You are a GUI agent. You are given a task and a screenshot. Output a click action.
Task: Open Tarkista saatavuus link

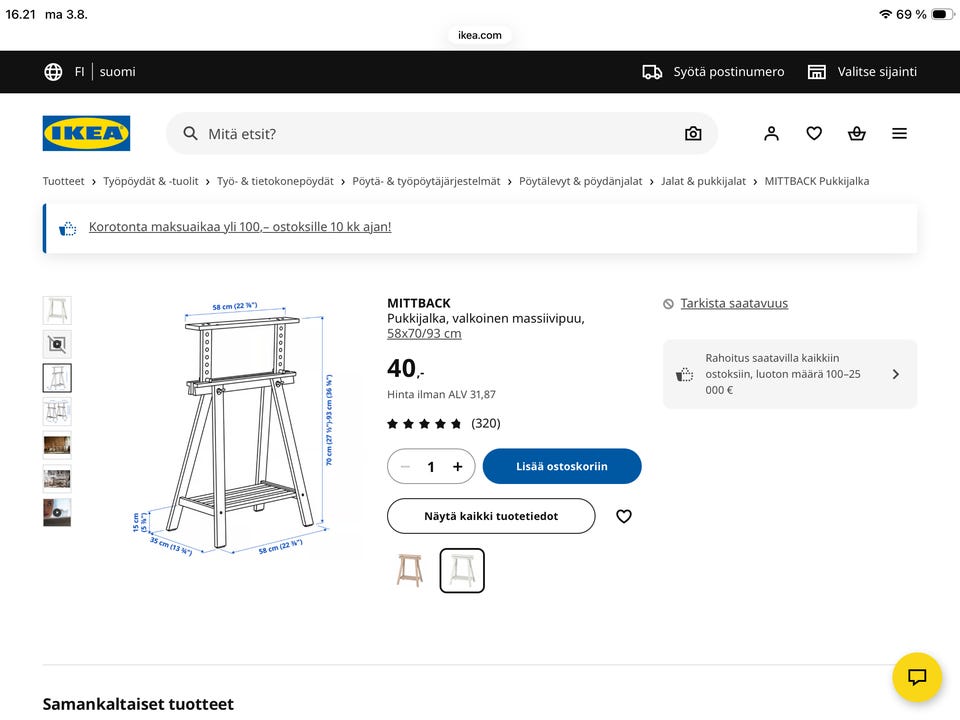point(734,303)
